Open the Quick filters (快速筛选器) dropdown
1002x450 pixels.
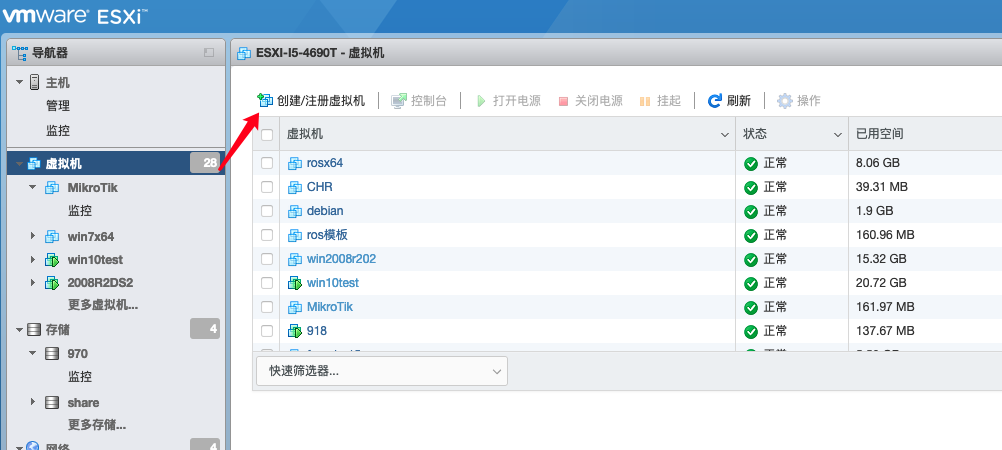382,371
